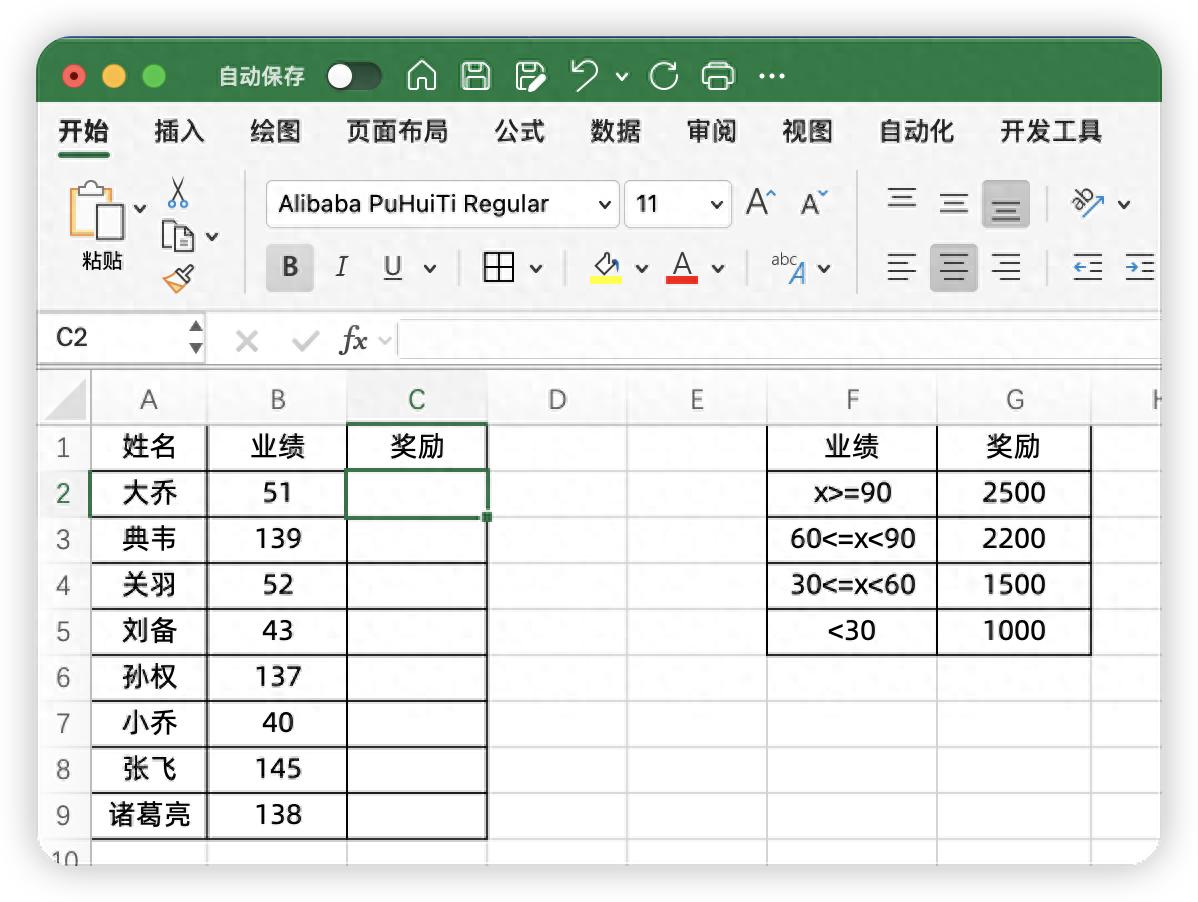Click the Save floppy disk icon

coord(475,76)
